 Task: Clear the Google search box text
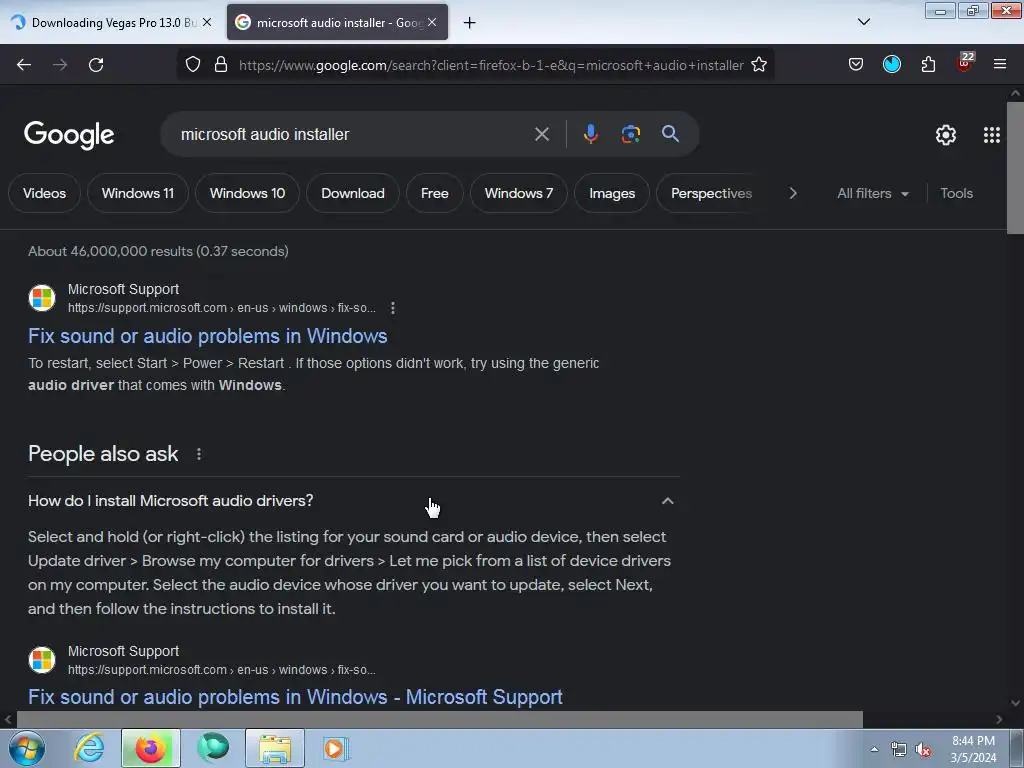[x=541, y=134]
